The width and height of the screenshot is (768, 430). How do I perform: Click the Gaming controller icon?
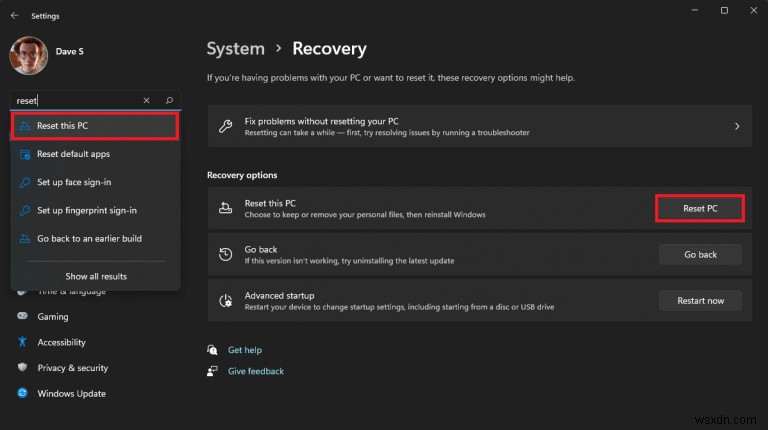point(23,316)
